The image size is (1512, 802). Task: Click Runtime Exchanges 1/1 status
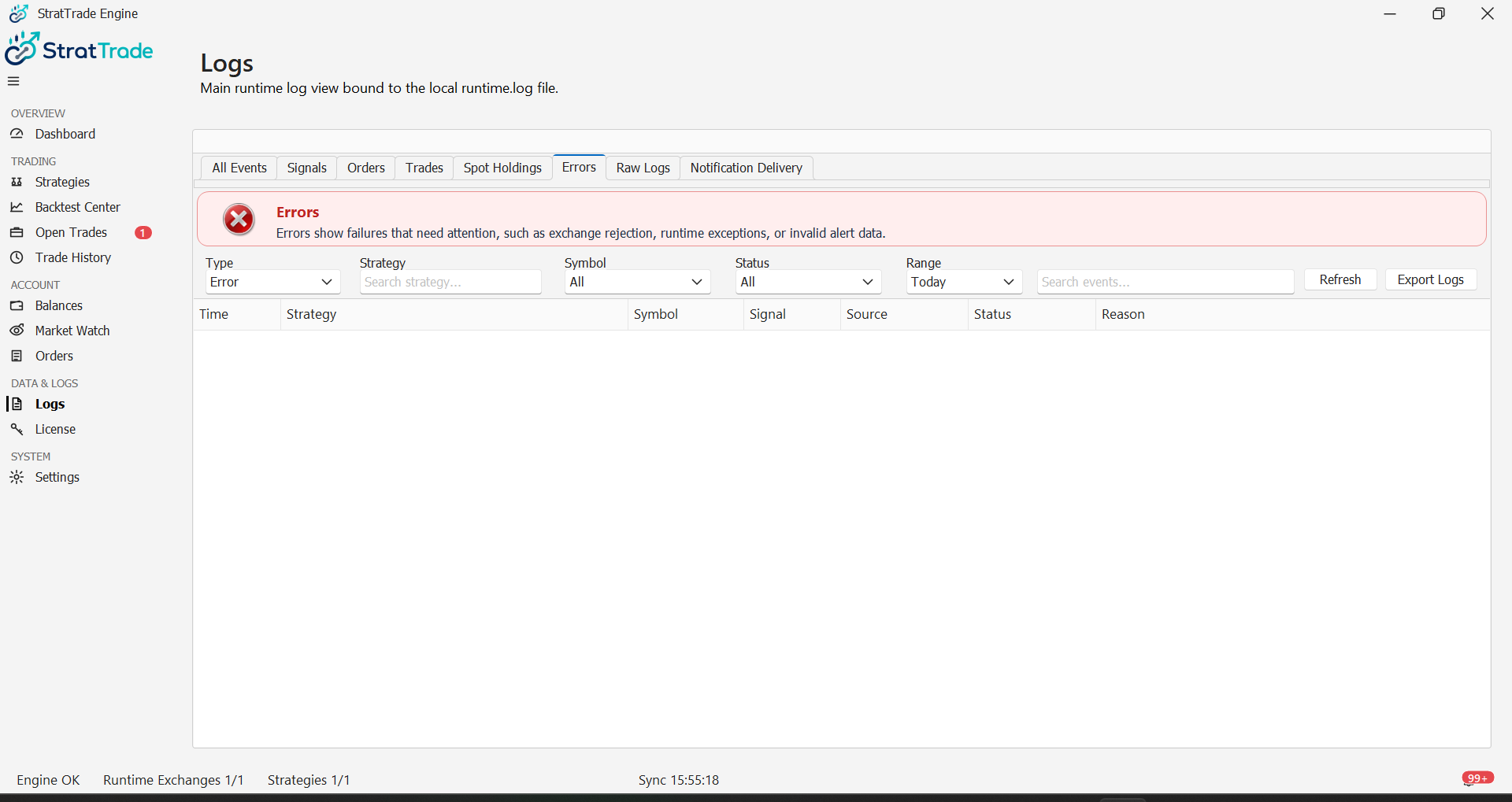click(173, 780)
